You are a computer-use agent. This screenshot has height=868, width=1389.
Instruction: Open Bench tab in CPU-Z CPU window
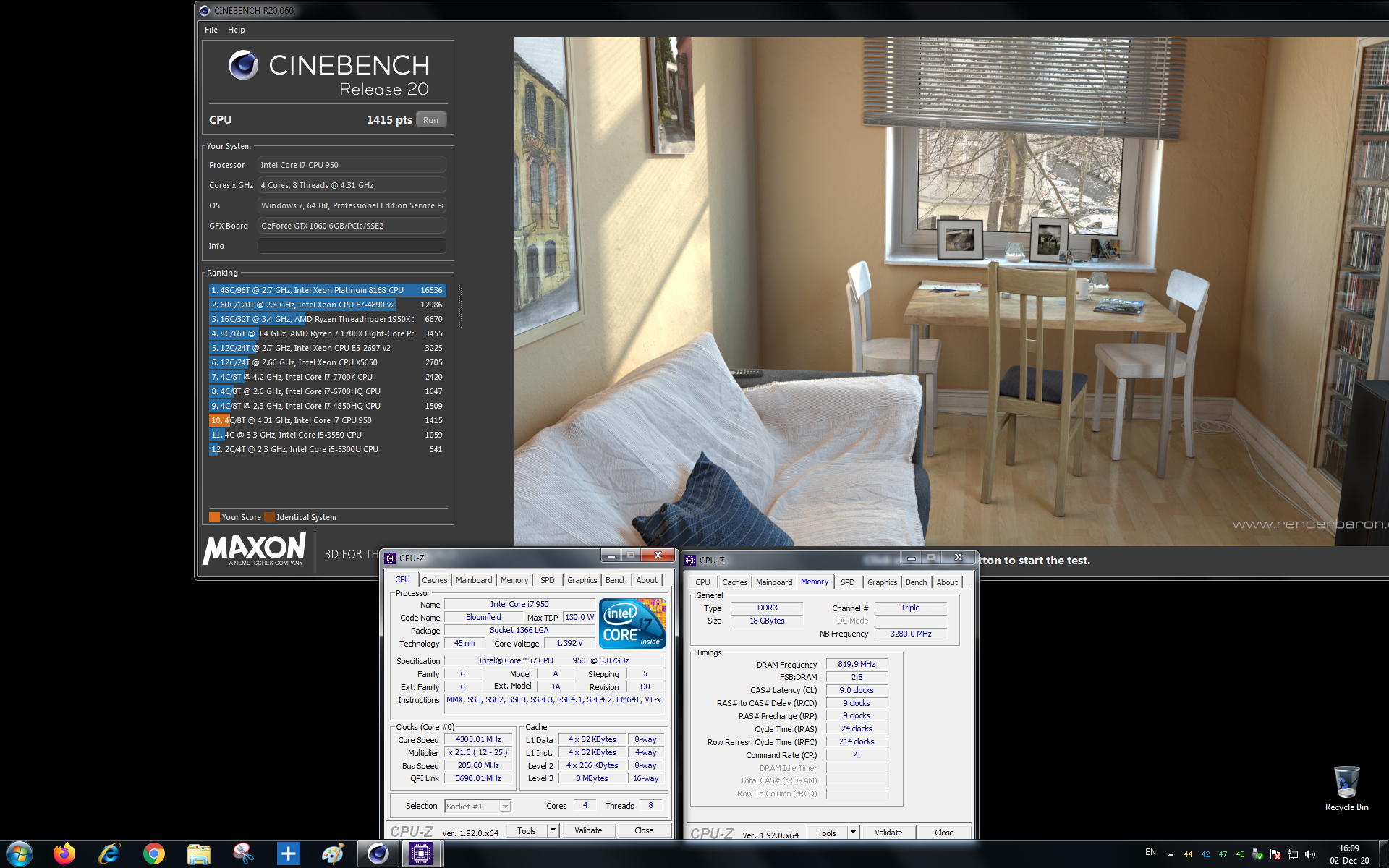[x=616, y=580]
